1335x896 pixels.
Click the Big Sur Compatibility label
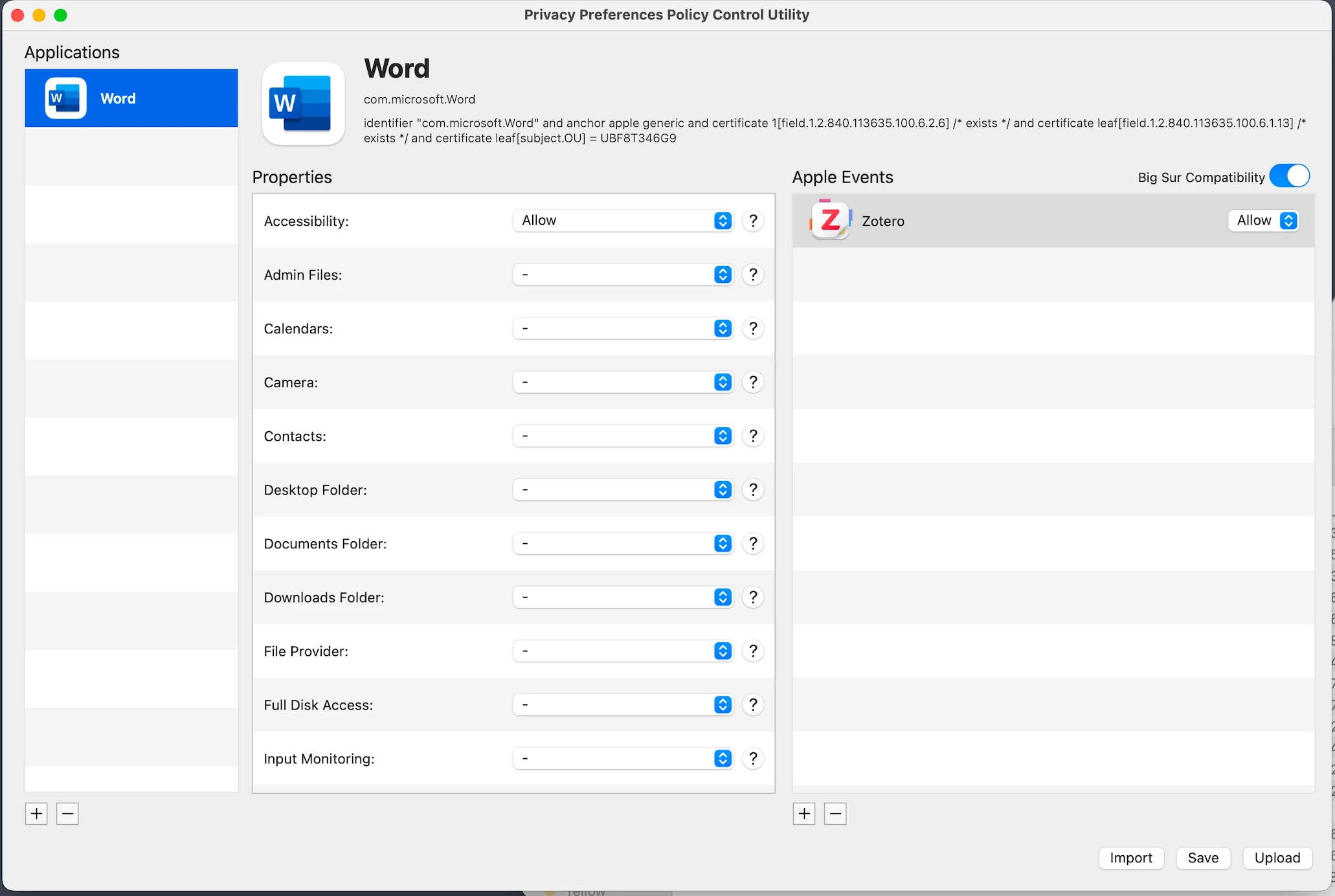[1201, 177]
